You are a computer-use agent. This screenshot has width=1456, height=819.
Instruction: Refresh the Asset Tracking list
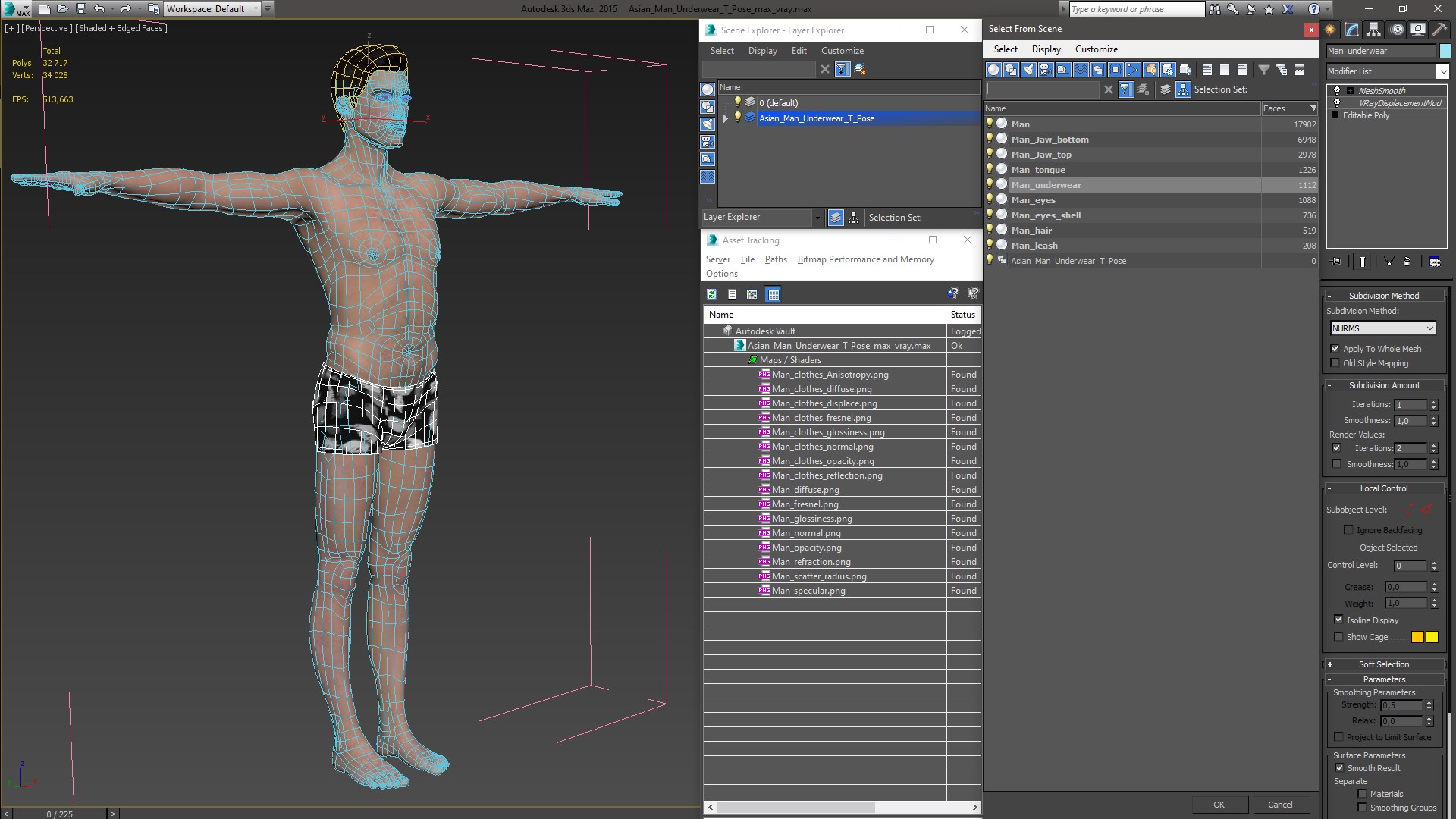pos(711,294)
